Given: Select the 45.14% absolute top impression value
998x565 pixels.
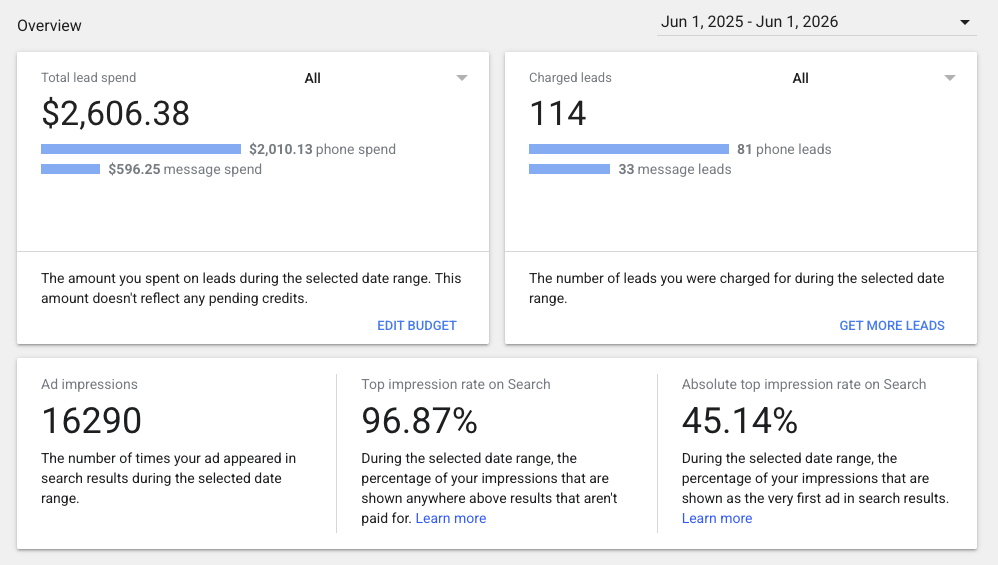Looking at the screenshot, I should tap(740, 421).
